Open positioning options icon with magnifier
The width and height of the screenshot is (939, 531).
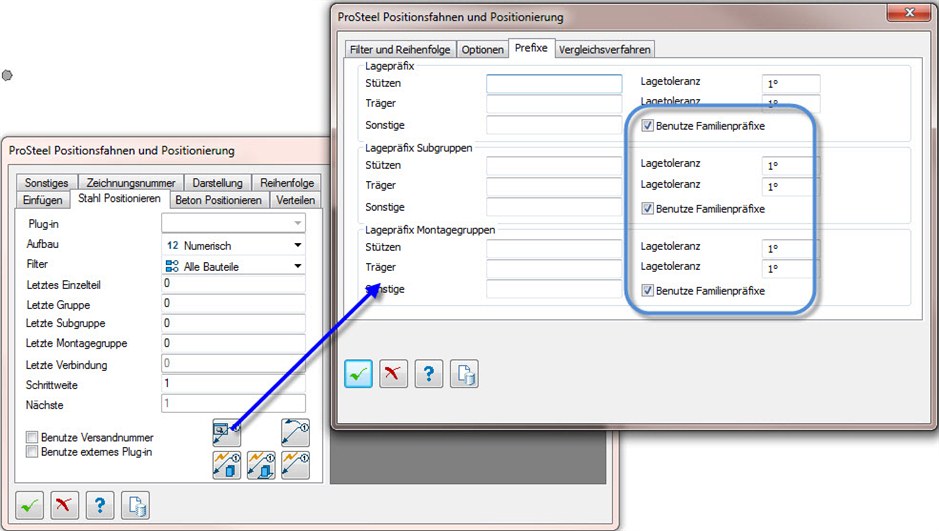pyautogui.click(x=226, y=433)
